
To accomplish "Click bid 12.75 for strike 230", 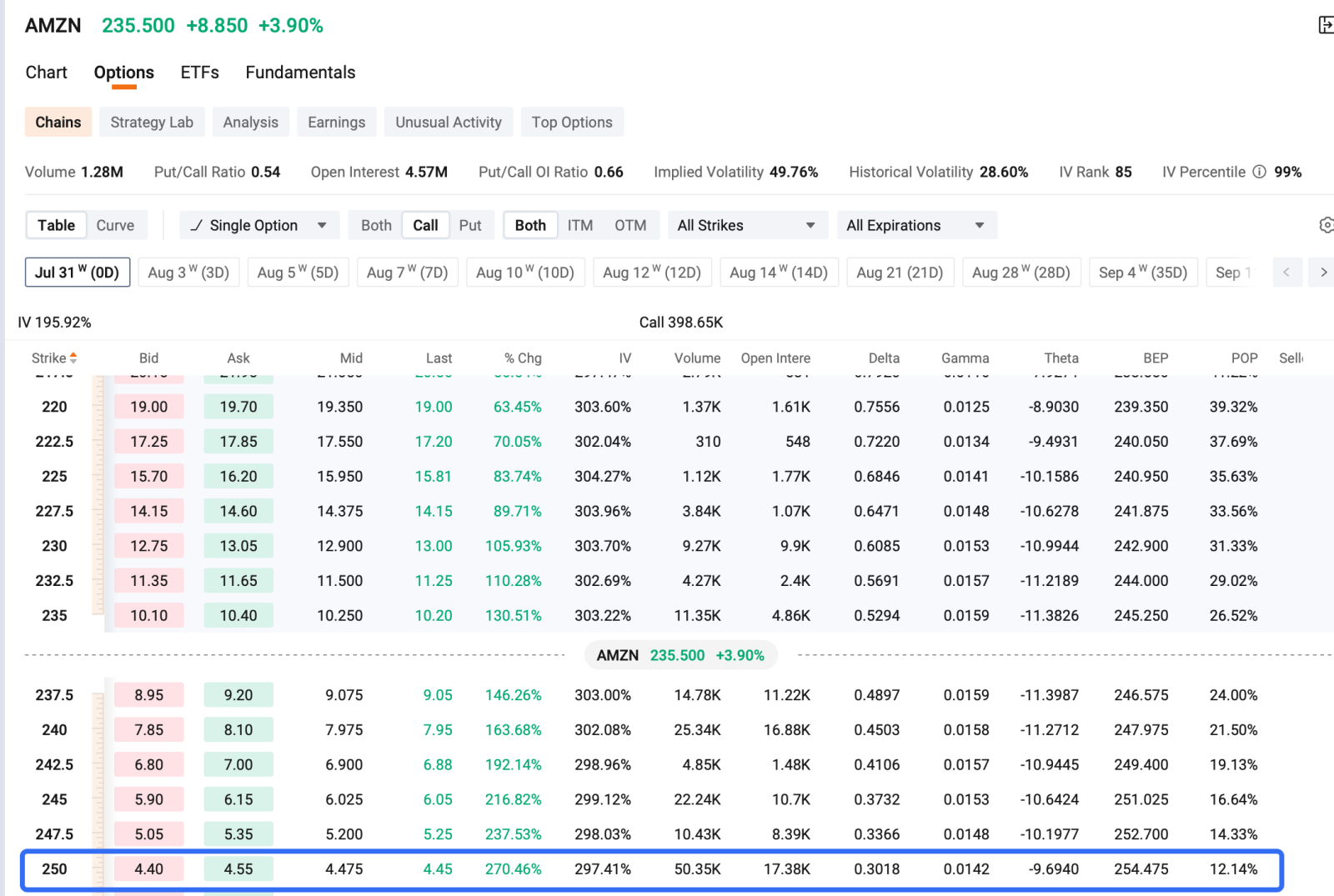I will coord(148,546).
